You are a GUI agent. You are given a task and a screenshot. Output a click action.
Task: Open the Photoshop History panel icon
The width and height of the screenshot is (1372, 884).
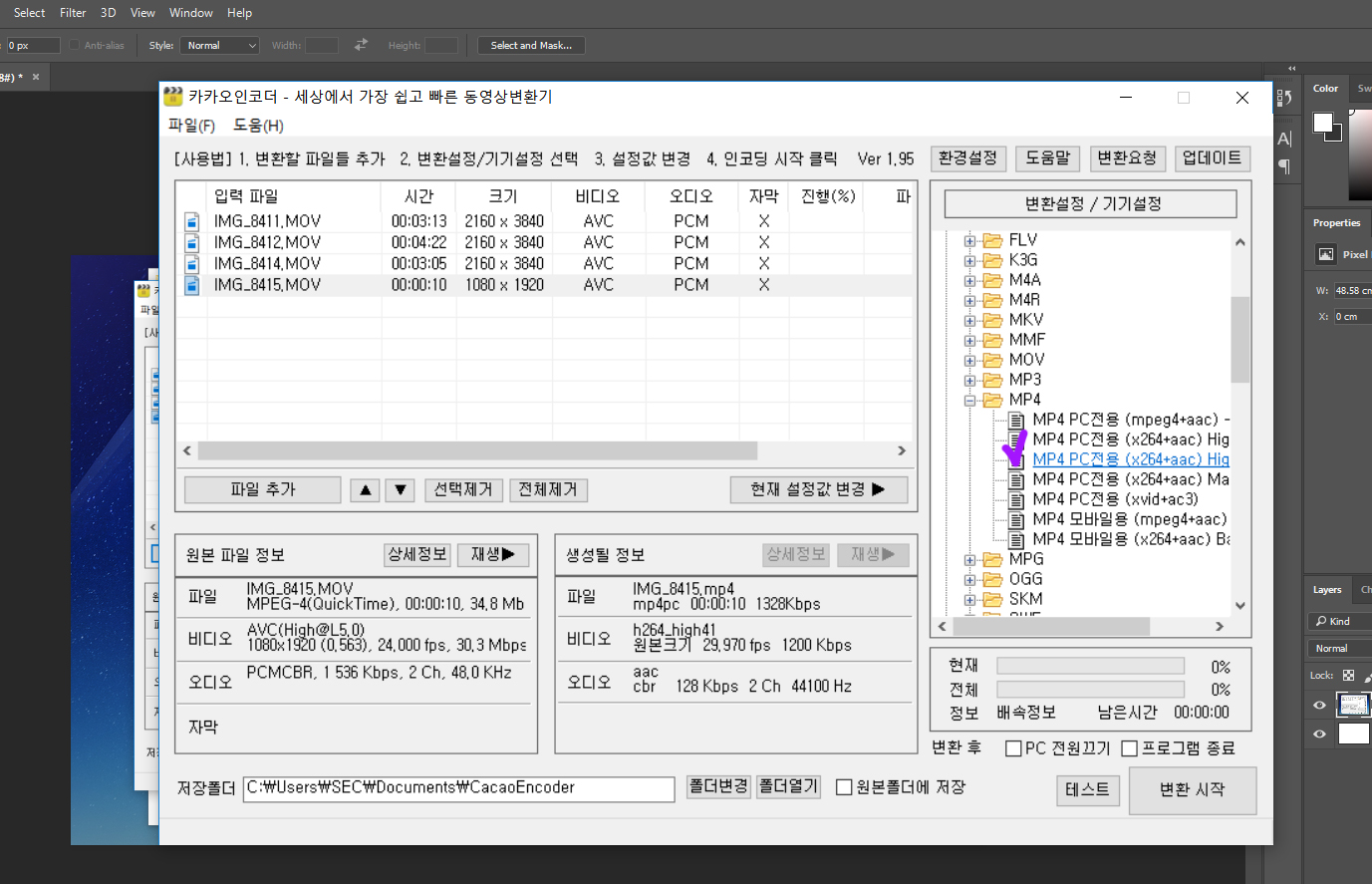pyautogui.click(x=1284, y=97)
